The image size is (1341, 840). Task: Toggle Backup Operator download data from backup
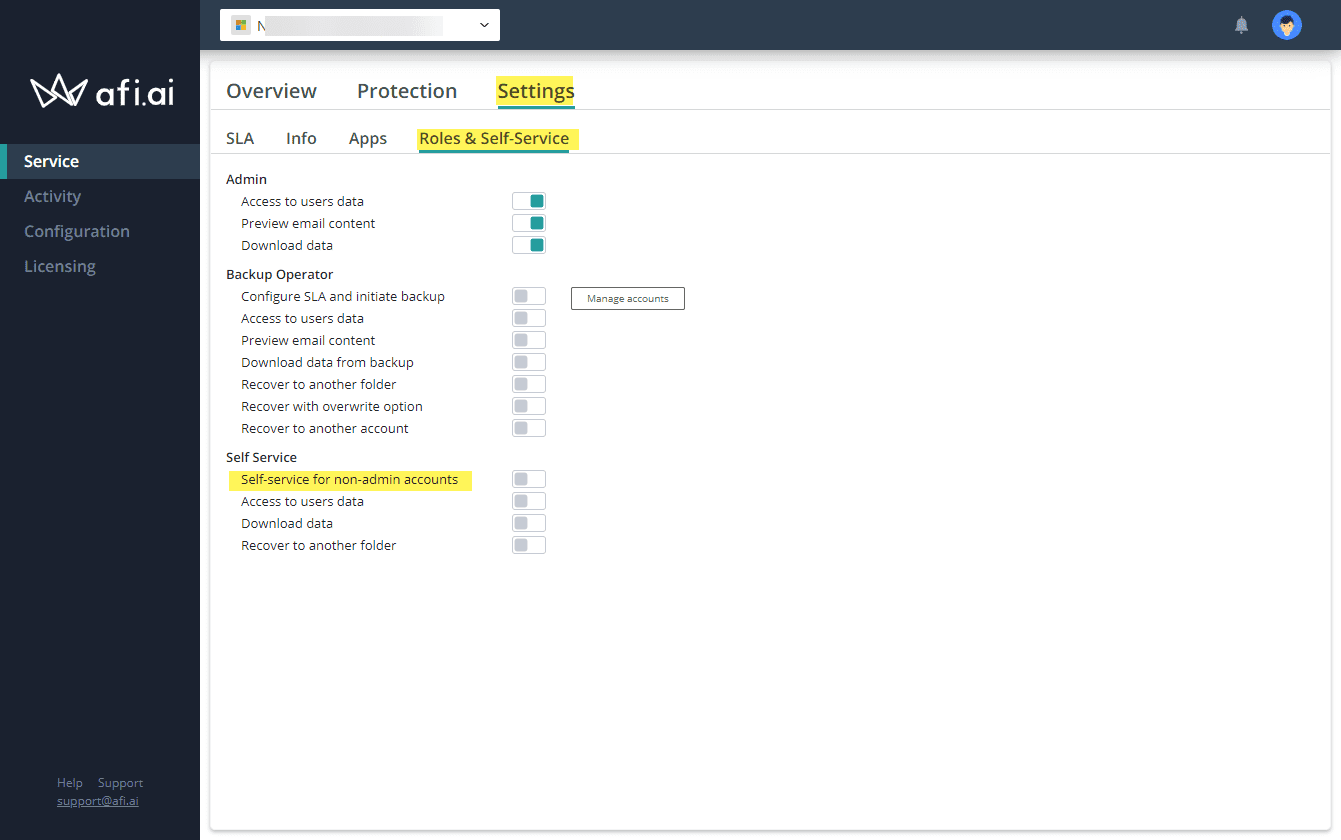(529, 361)
